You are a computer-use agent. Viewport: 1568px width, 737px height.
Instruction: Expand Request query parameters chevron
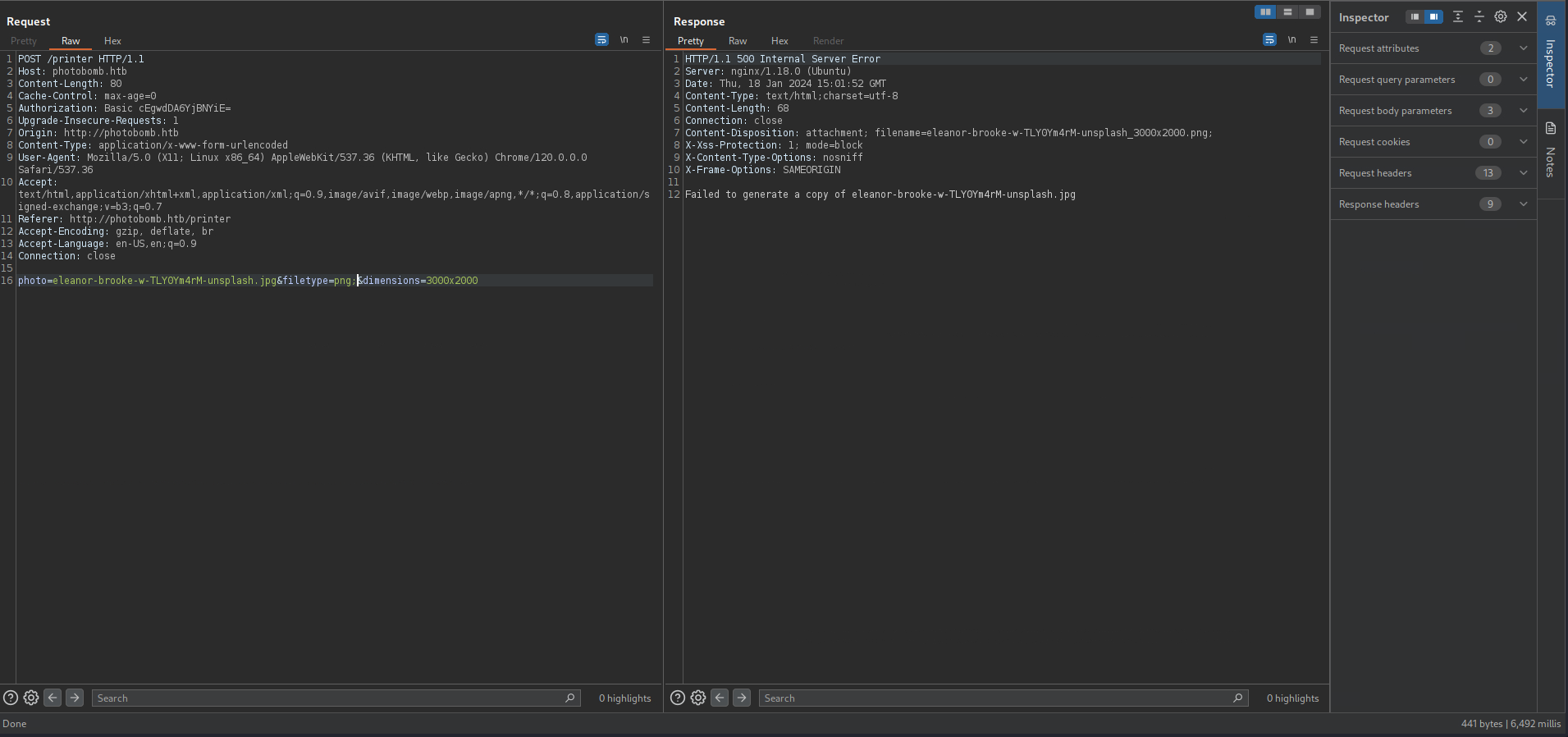(x=1524, y=80)
